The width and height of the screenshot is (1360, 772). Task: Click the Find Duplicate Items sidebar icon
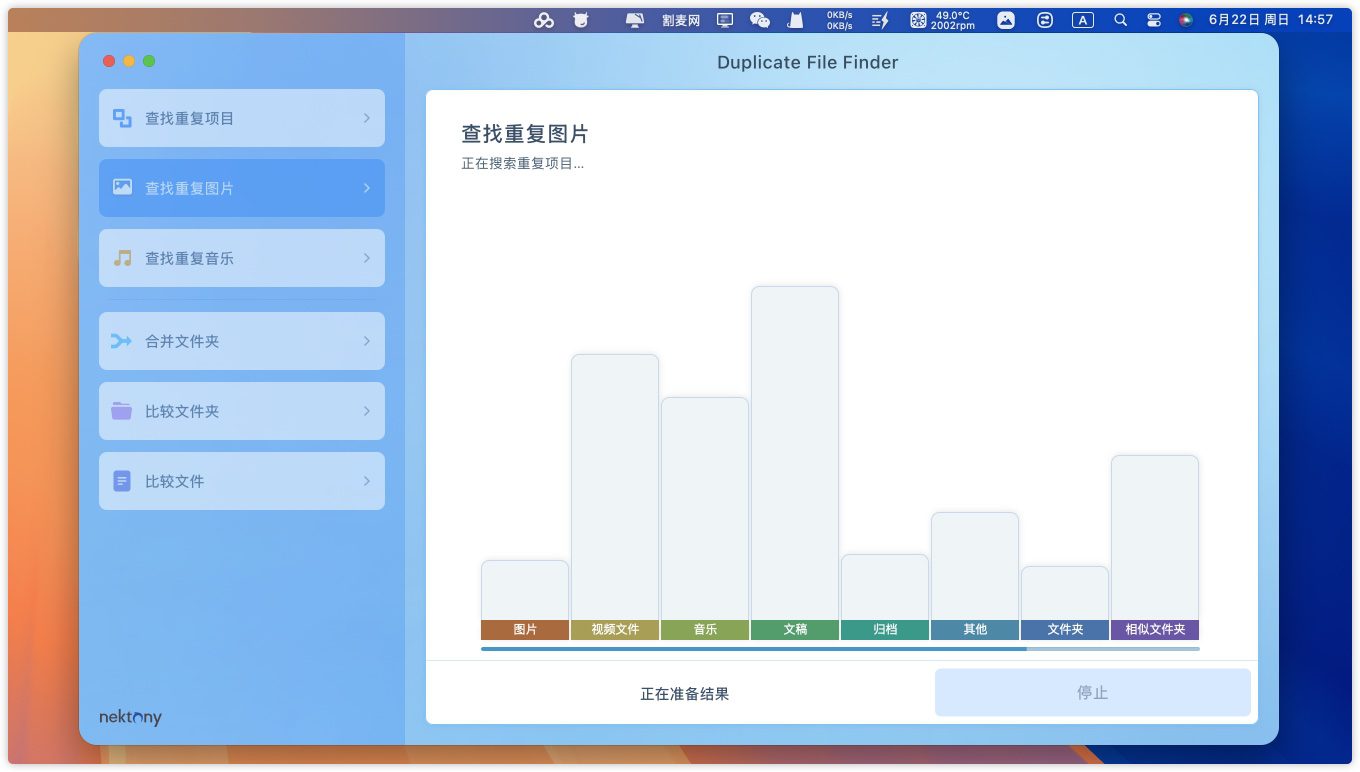pos(122,118)
